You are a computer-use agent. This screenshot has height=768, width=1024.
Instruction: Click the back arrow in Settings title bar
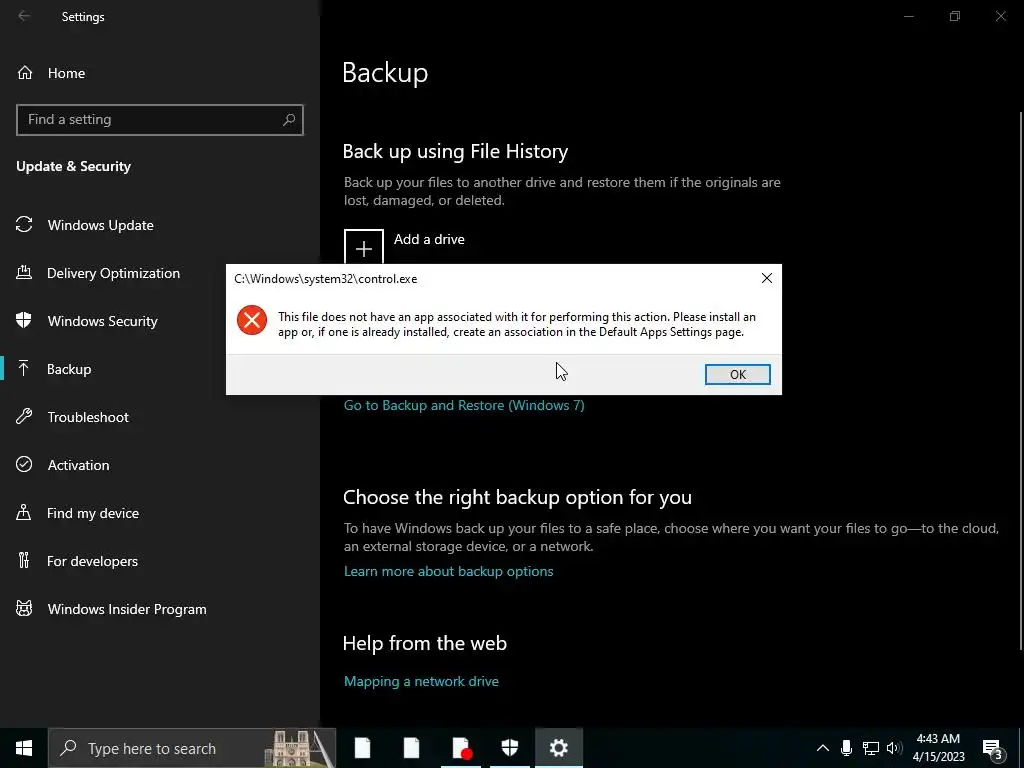[24, 16]
